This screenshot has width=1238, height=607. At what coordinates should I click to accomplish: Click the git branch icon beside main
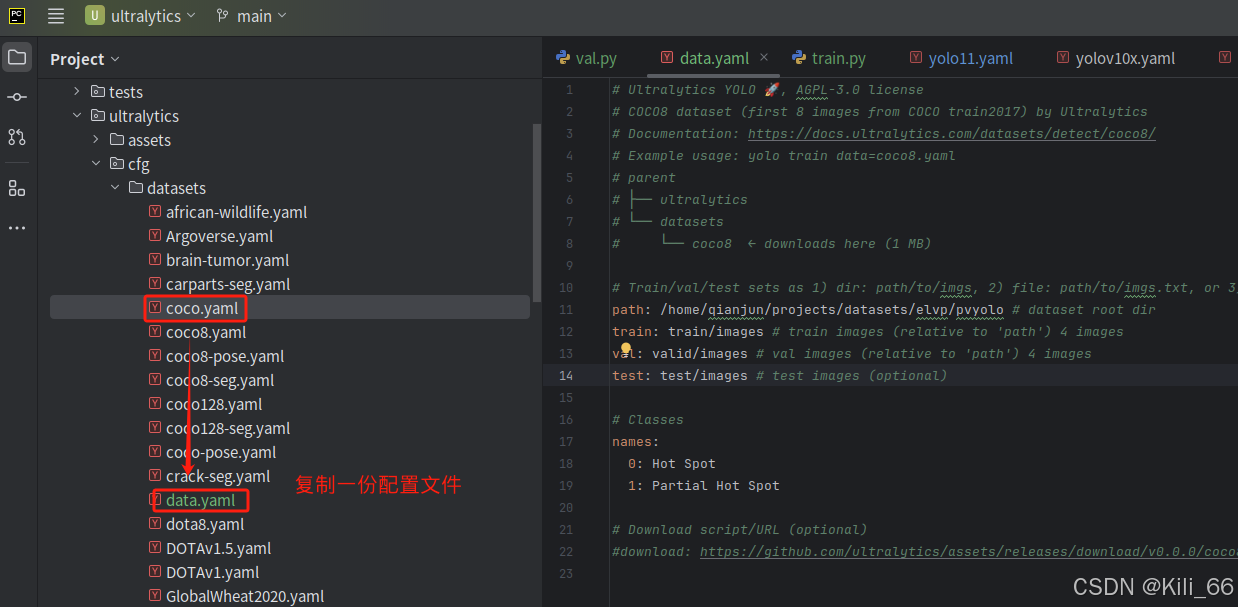coord(222,16)
